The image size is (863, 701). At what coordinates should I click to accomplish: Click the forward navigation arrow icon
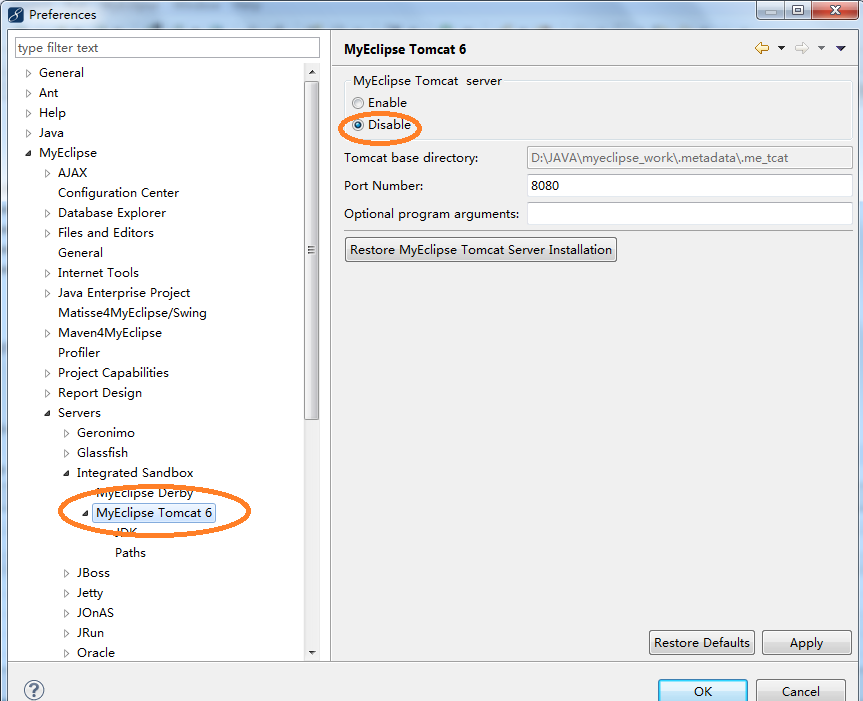point(801,48)
